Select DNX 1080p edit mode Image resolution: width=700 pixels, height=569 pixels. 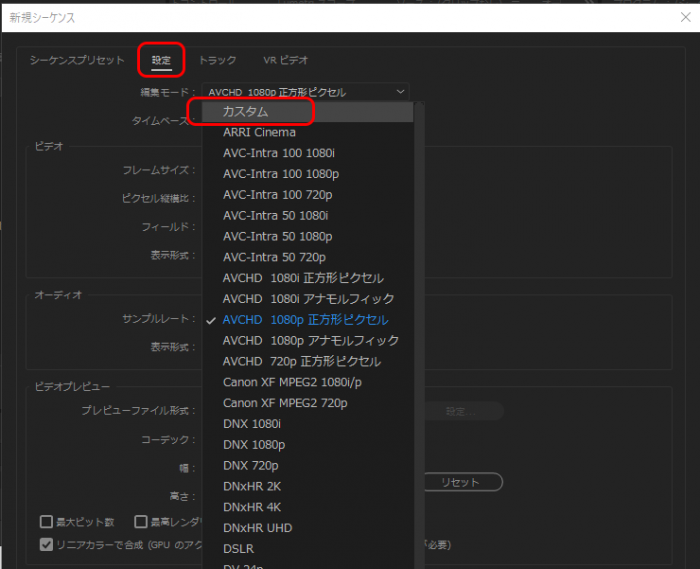pos(307,445)
